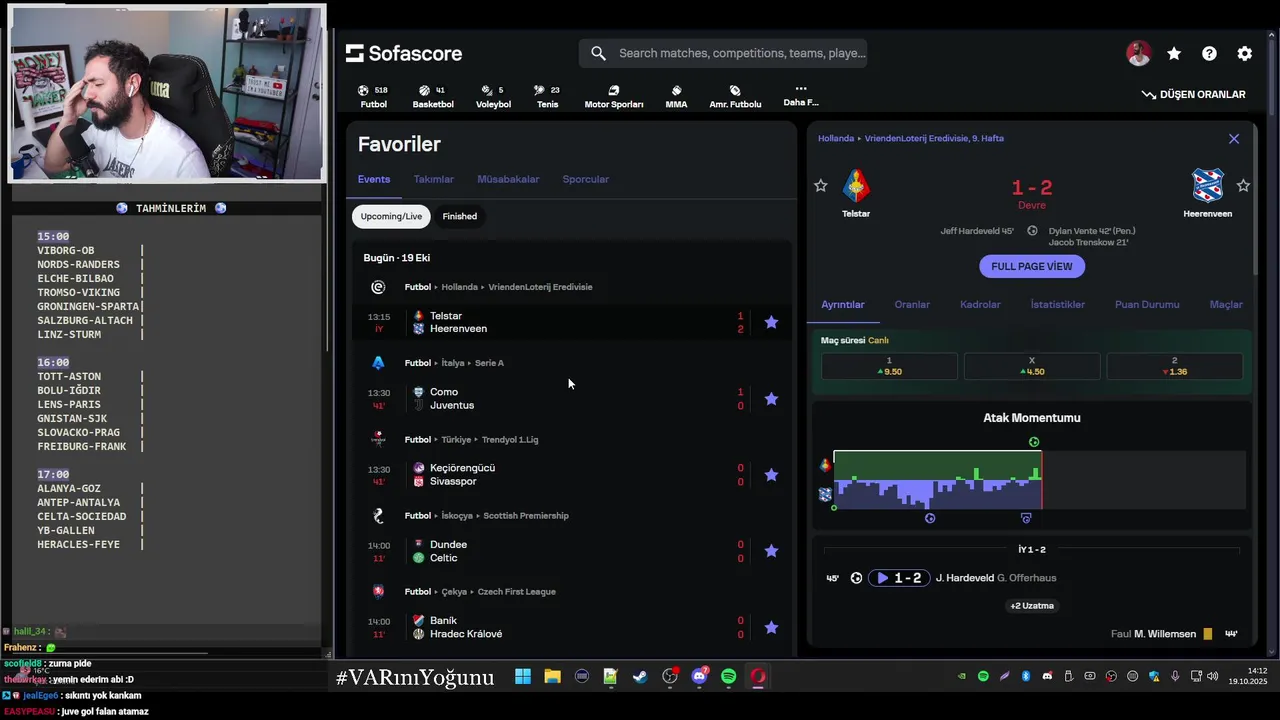Switch to the Sporcular tab
1280x720 pixels.
point(585,179)
